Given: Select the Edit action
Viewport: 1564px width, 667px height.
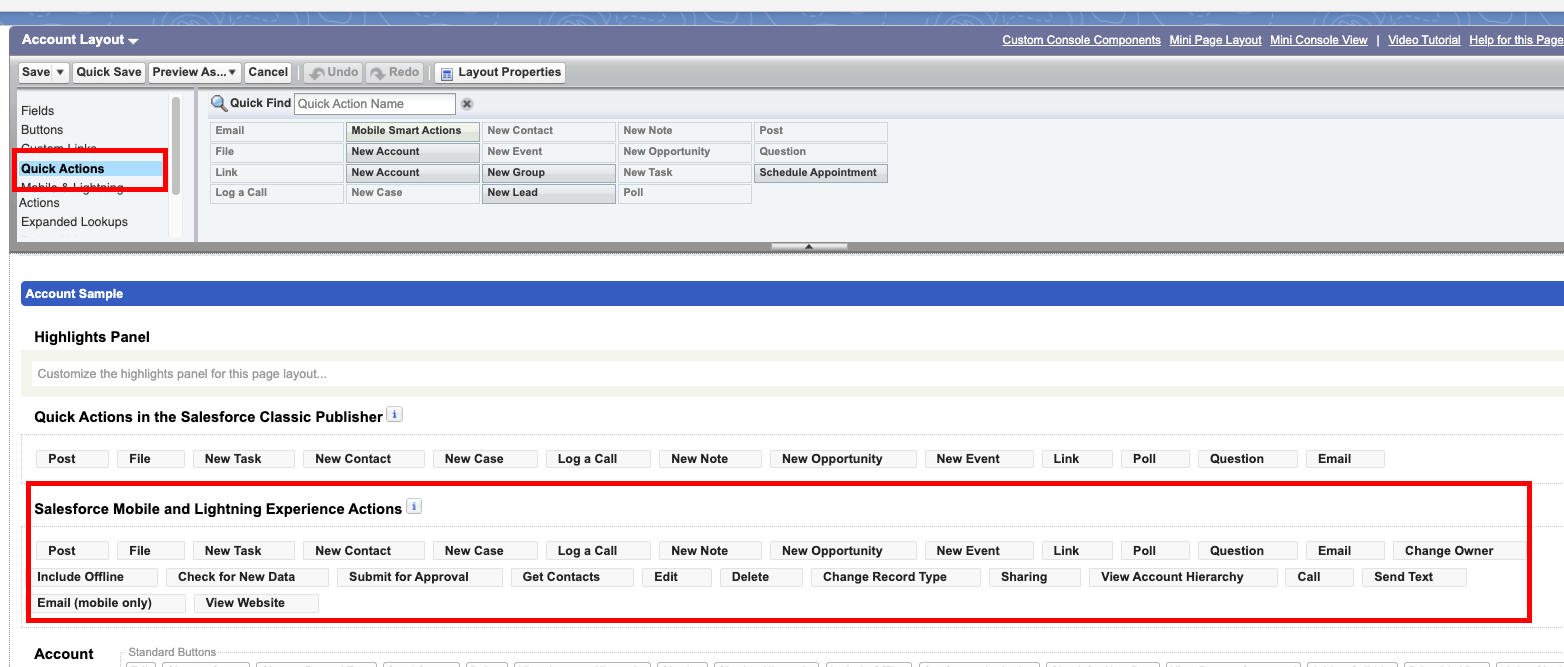Looking at the screenshot, I should tap(677, 577).
